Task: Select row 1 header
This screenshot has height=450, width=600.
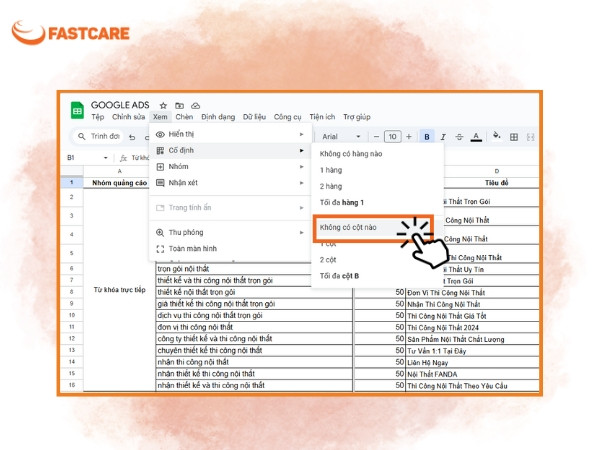Action: coord(72,183)
